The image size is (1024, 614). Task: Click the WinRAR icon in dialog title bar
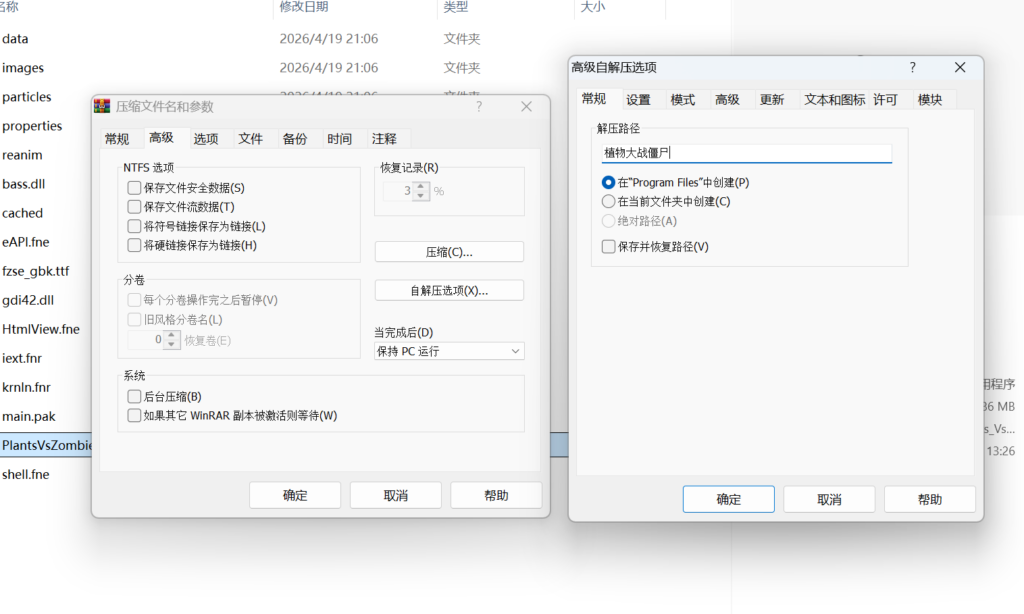point(102,107)
